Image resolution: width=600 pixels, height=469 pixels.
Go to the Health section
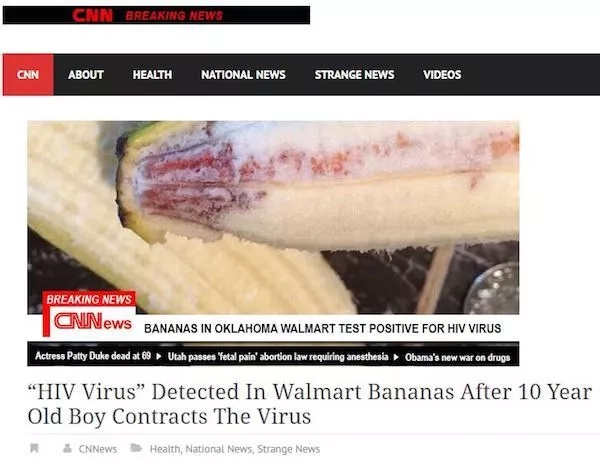pyautogui.click(x=152, y=75)
